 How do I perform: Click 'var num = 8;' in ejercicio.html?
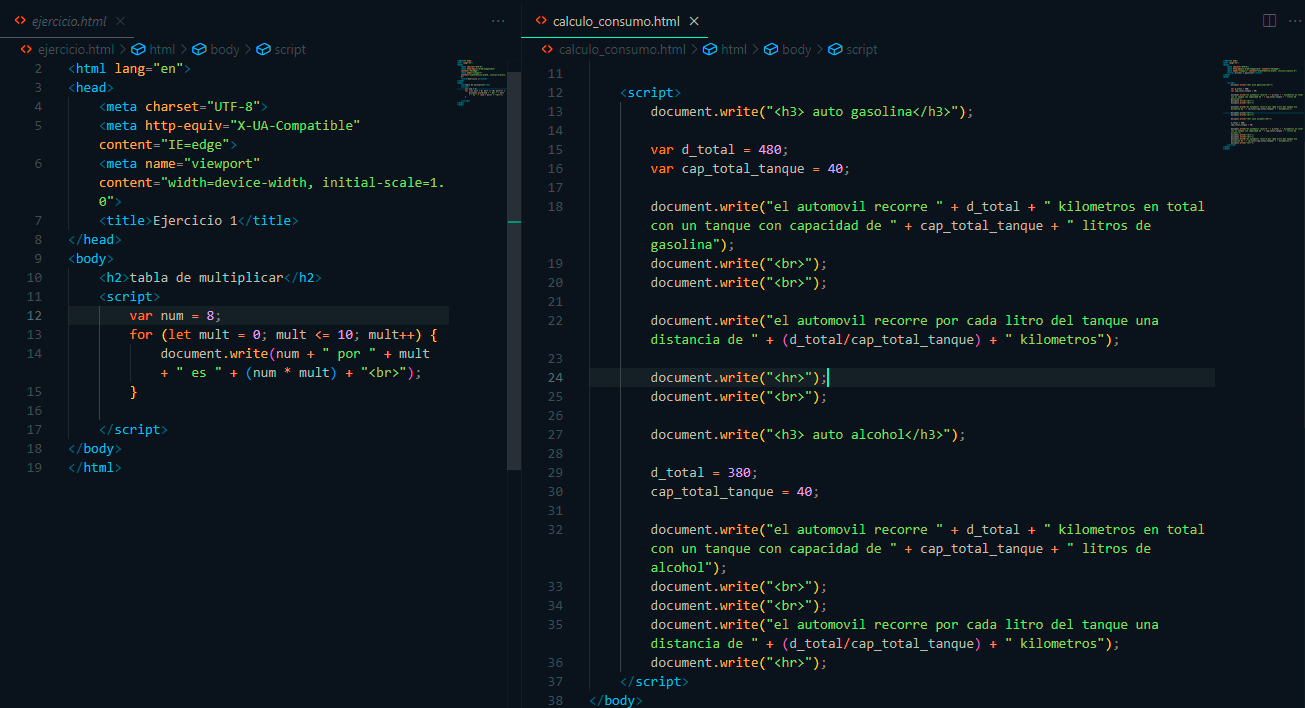click(x=174, y=315)
